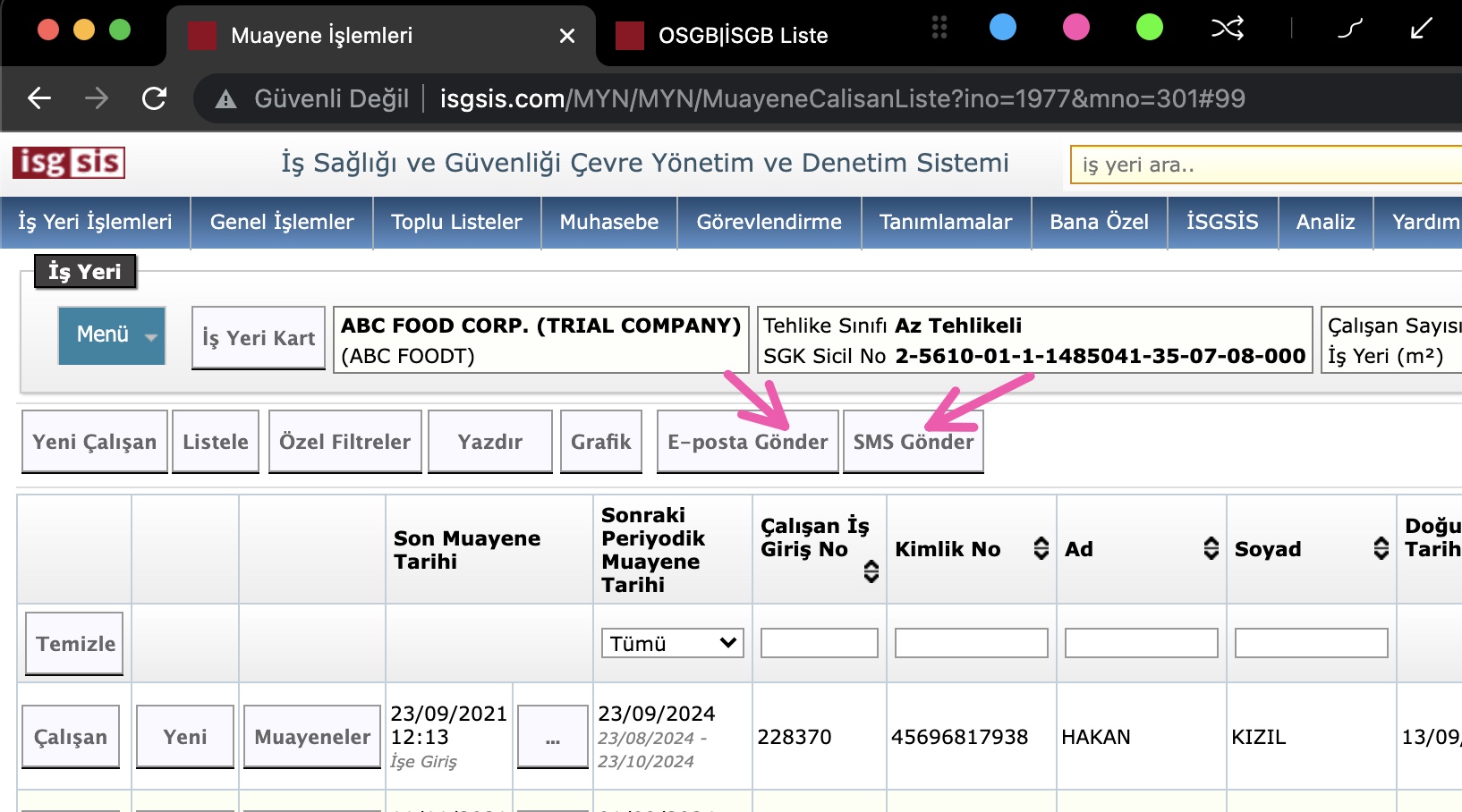This screenshot has width=1462, height=812.
Task: Click the diagonal arrow tool icon
Action: (1421, 29)
